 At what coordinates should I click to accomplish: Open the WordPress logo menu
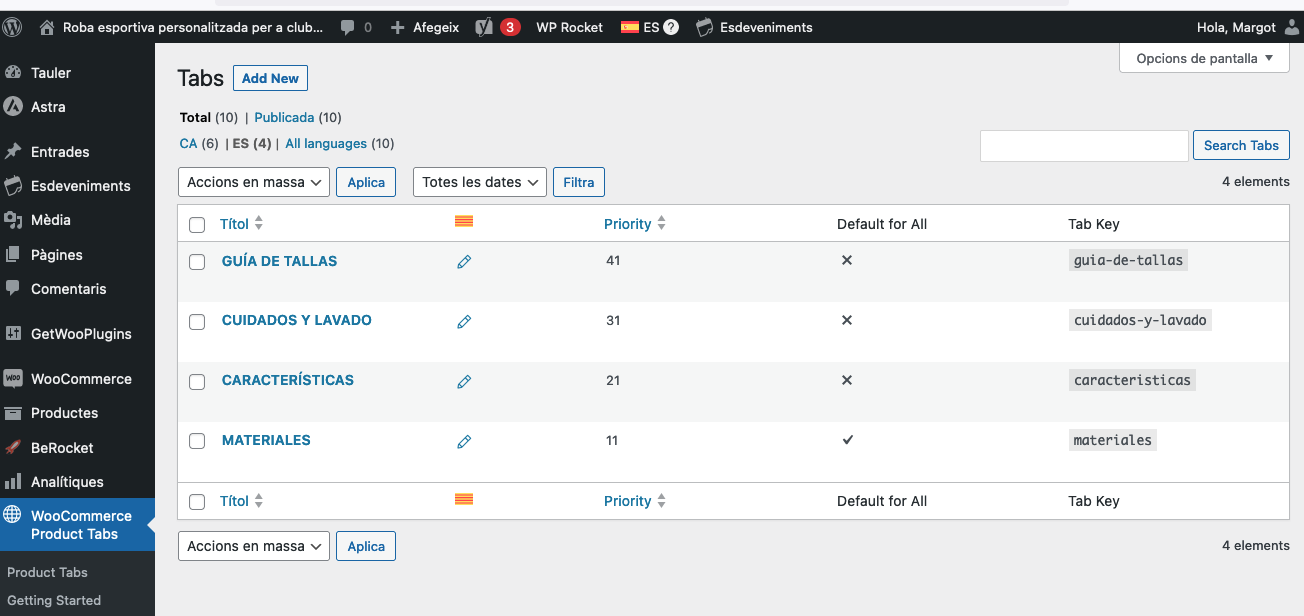tap(13, 27)
